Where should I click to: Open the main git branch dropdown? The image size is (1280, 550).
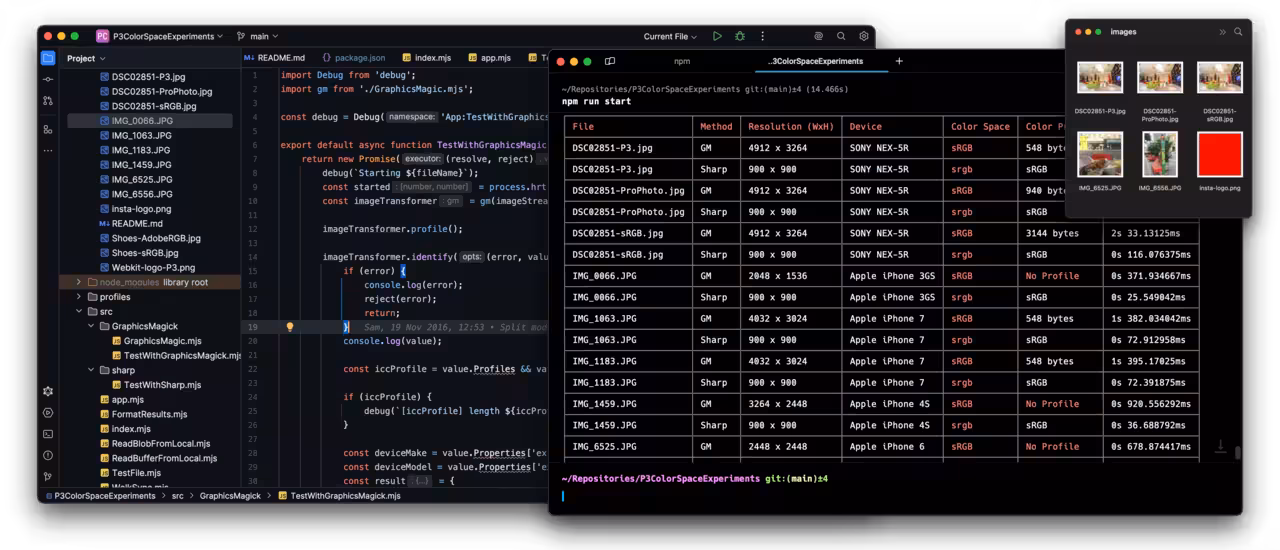(x=258, y=36)
